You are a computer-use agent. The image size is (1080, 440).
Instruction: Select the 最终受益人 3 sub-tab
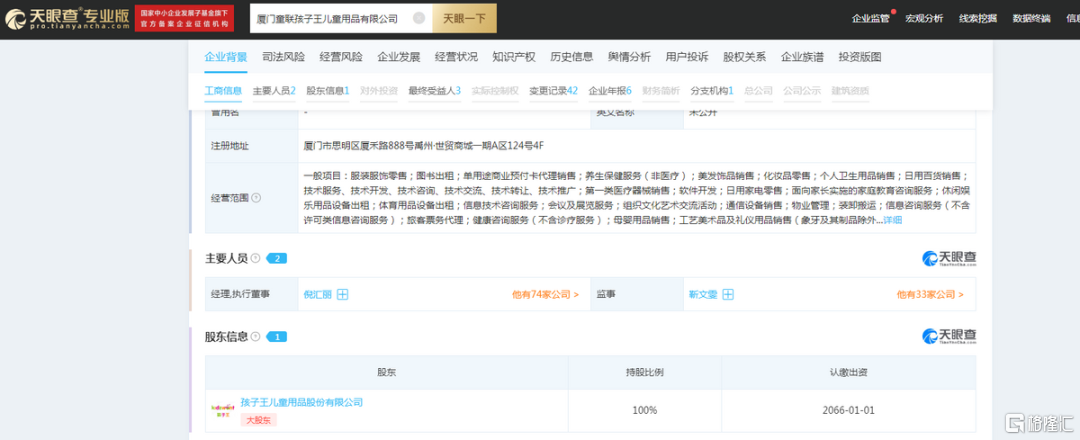(x=435, y=91)
